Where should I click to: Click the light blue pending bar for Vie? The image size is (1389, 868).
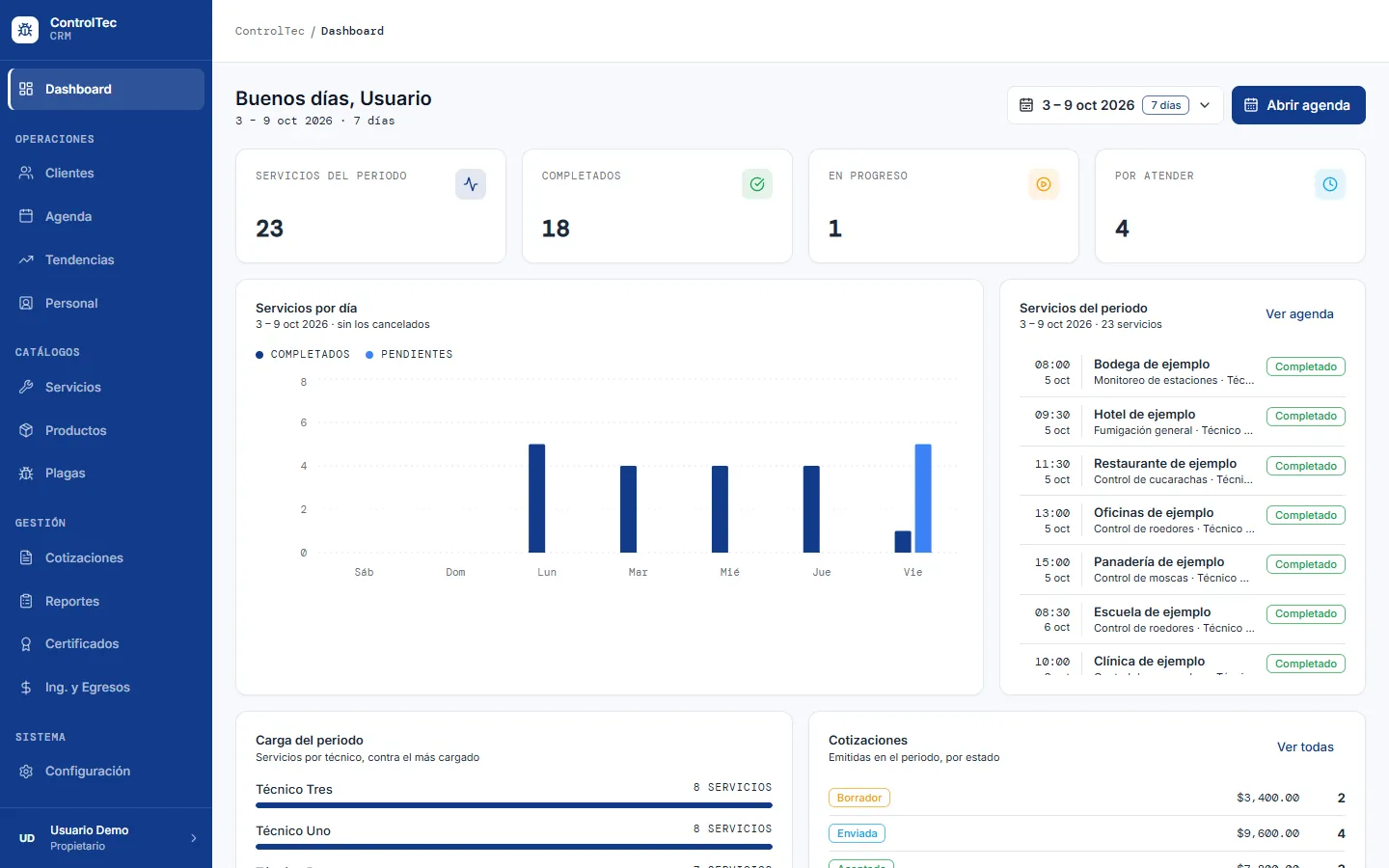[x=923, y=499]
